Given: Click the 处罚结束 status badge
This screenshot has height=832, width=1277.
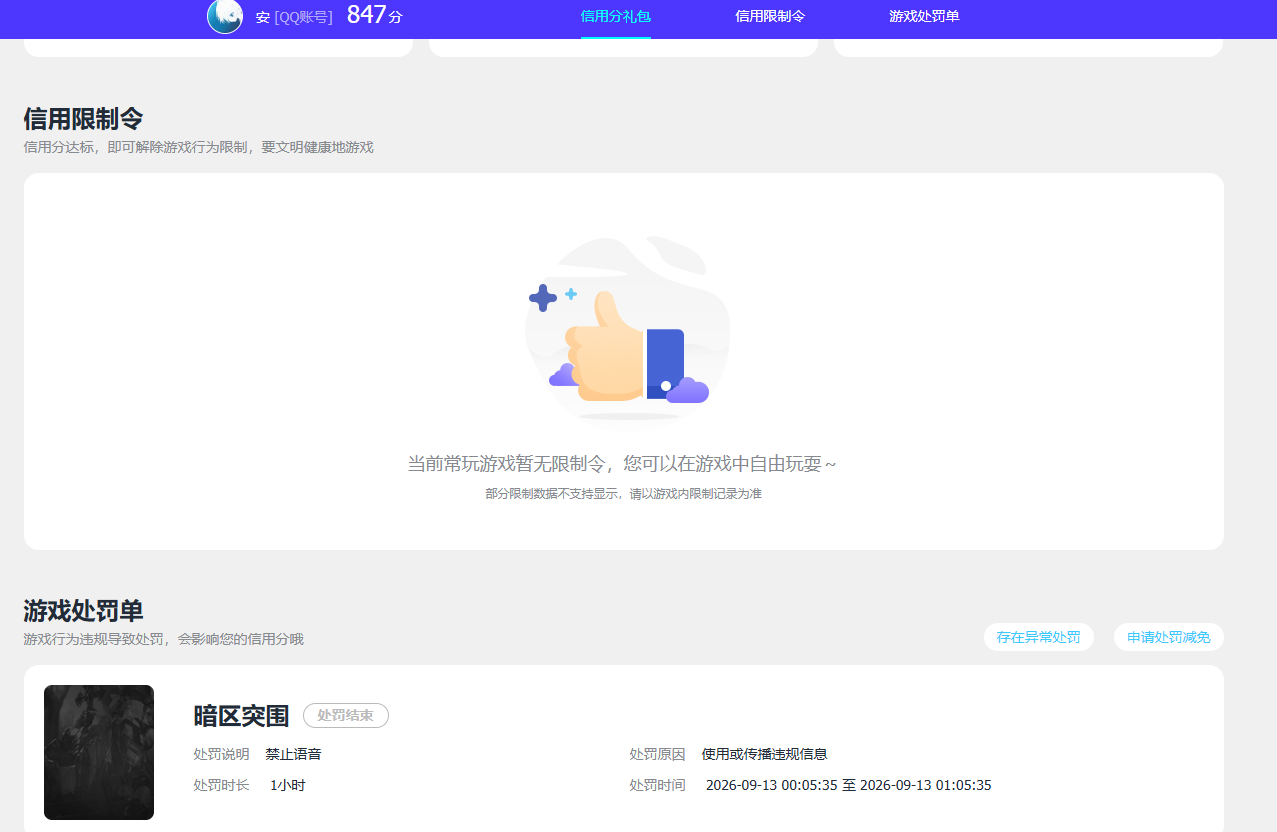Looking at the screenshot, I should pos(346,716).
